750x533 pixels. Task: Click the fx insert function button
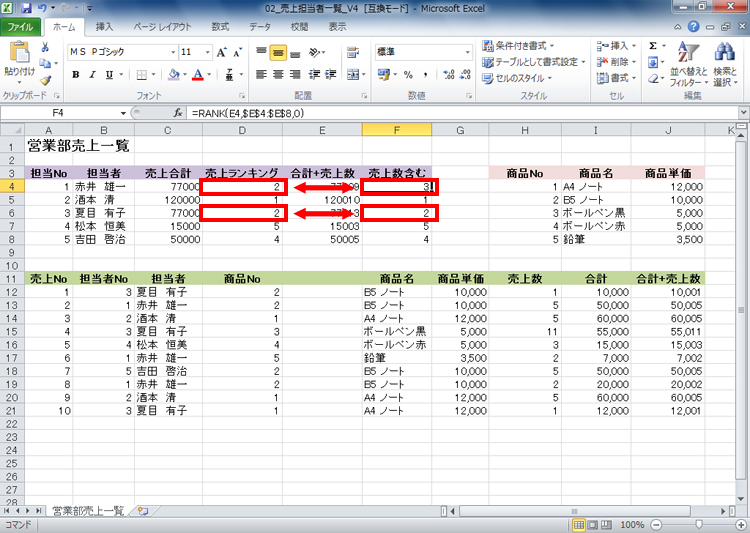pyautogui.click(x=178, y=113)
